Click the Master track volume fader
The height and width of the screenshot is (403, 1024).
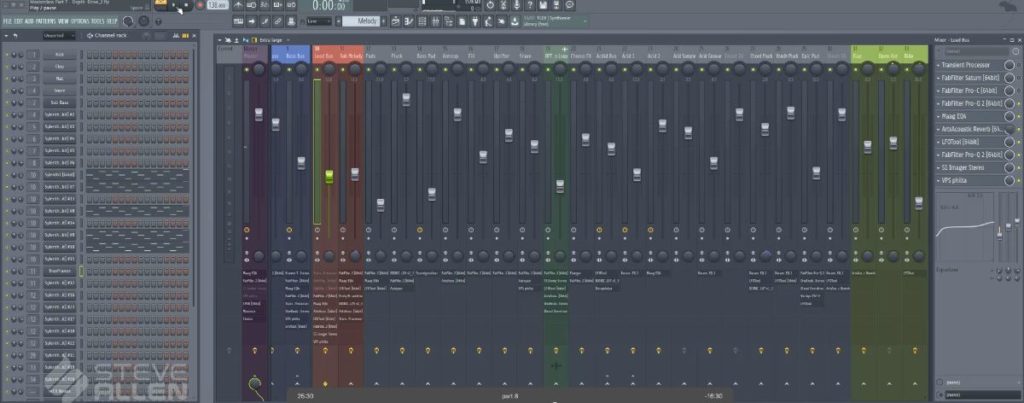(x=259, y=114)
